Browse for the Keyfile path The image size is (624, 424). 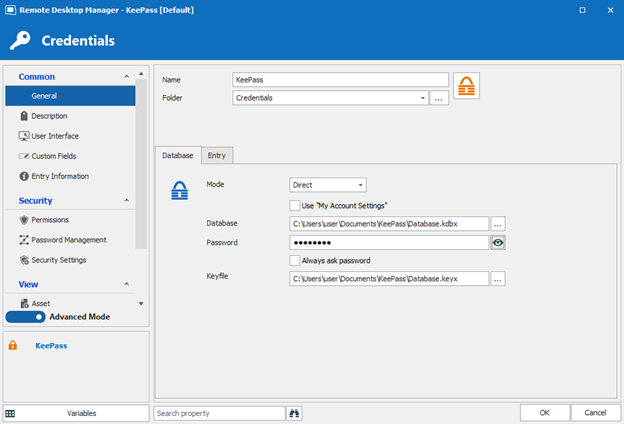(x=497, y=279)
